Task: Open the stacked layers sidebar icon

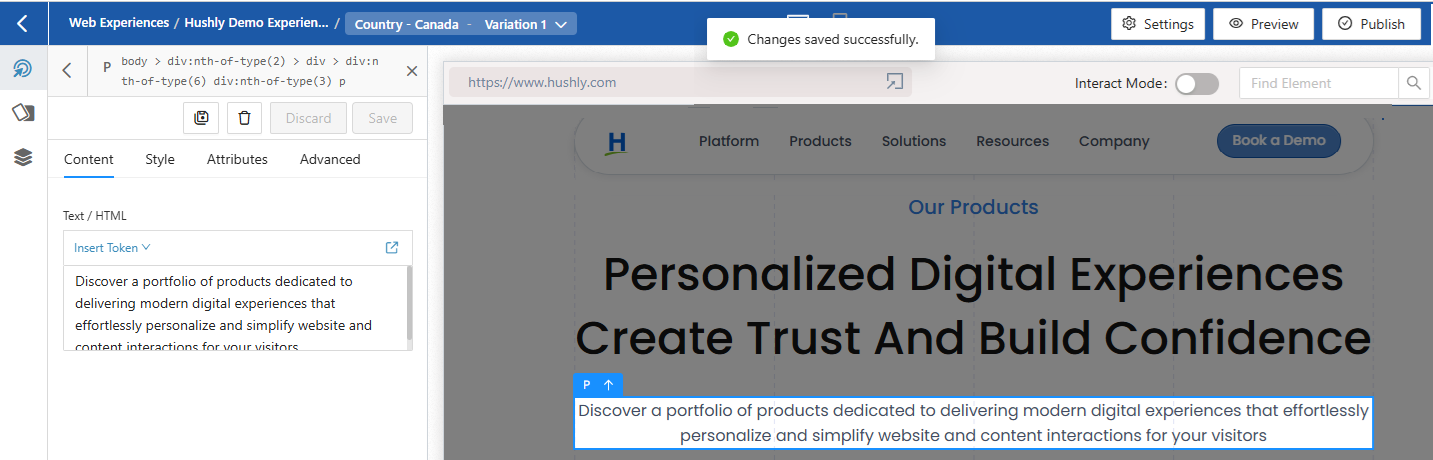Action: [x=23, y=157]
